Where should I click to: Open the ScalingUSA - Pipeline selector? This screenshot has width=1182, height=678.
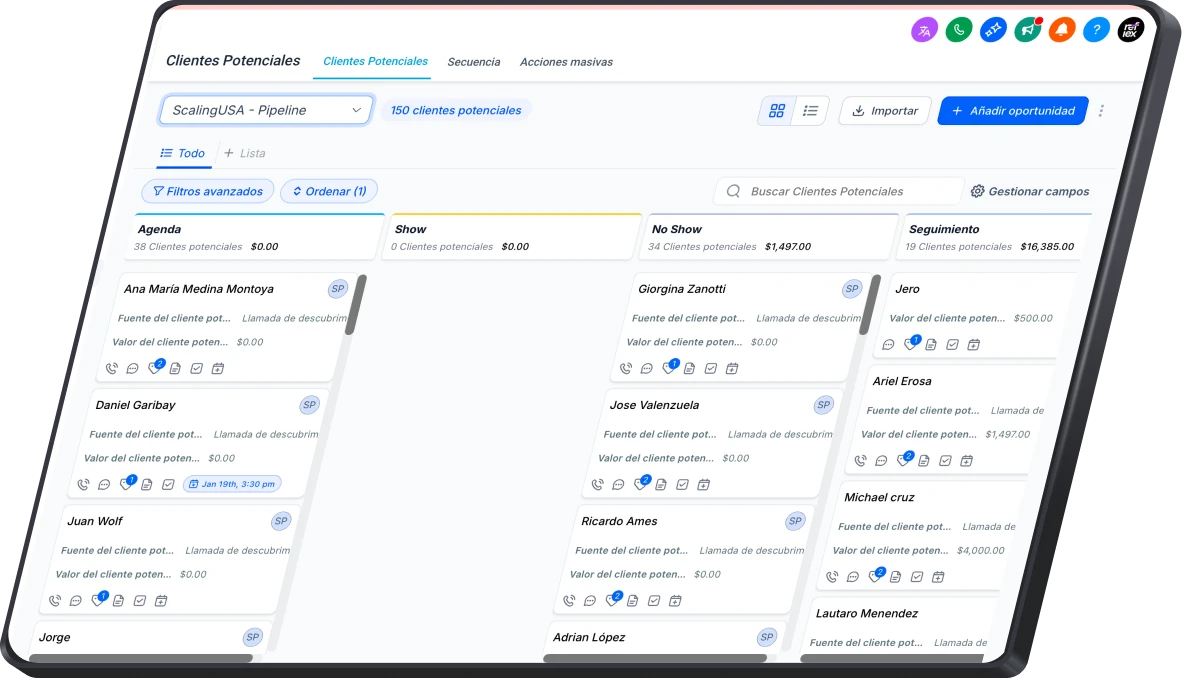[x=264, y=109]
